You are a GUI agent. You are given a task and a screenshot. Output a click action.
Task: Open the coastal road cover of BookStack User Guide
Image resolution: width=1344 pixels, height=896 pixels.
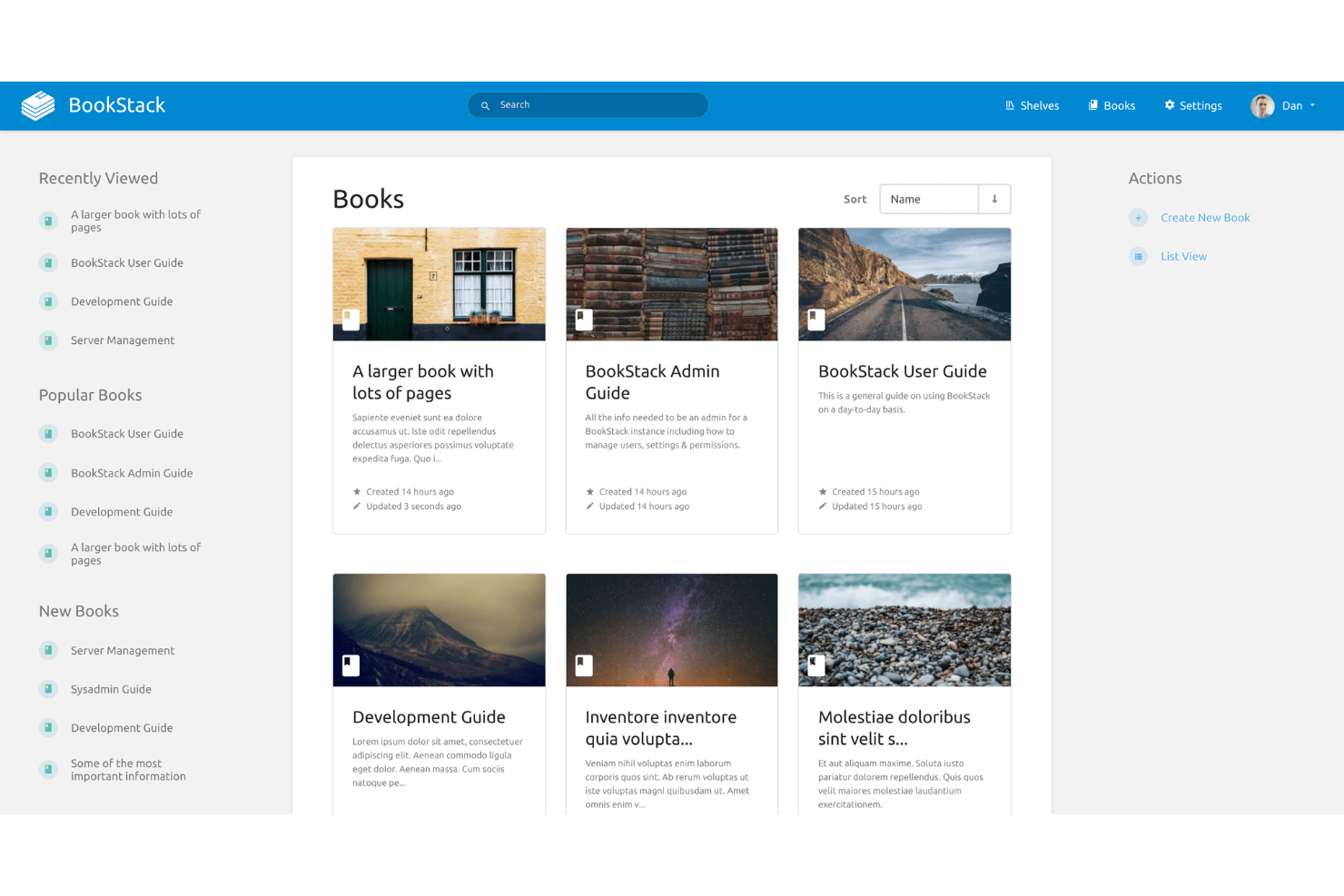(904, 284)
